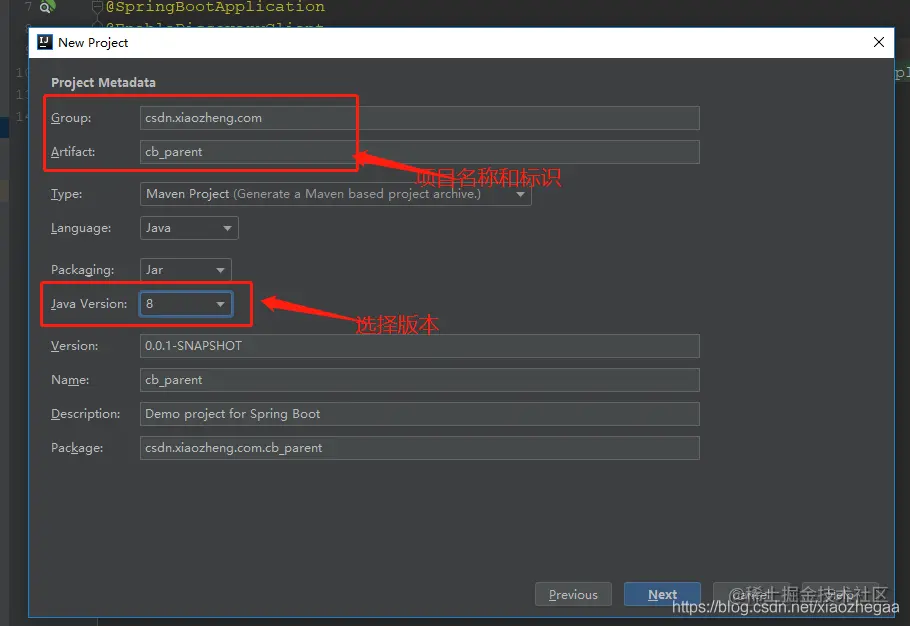Click the Artifact label
Viewport: 910px width, 626px height.
[73, 152]
